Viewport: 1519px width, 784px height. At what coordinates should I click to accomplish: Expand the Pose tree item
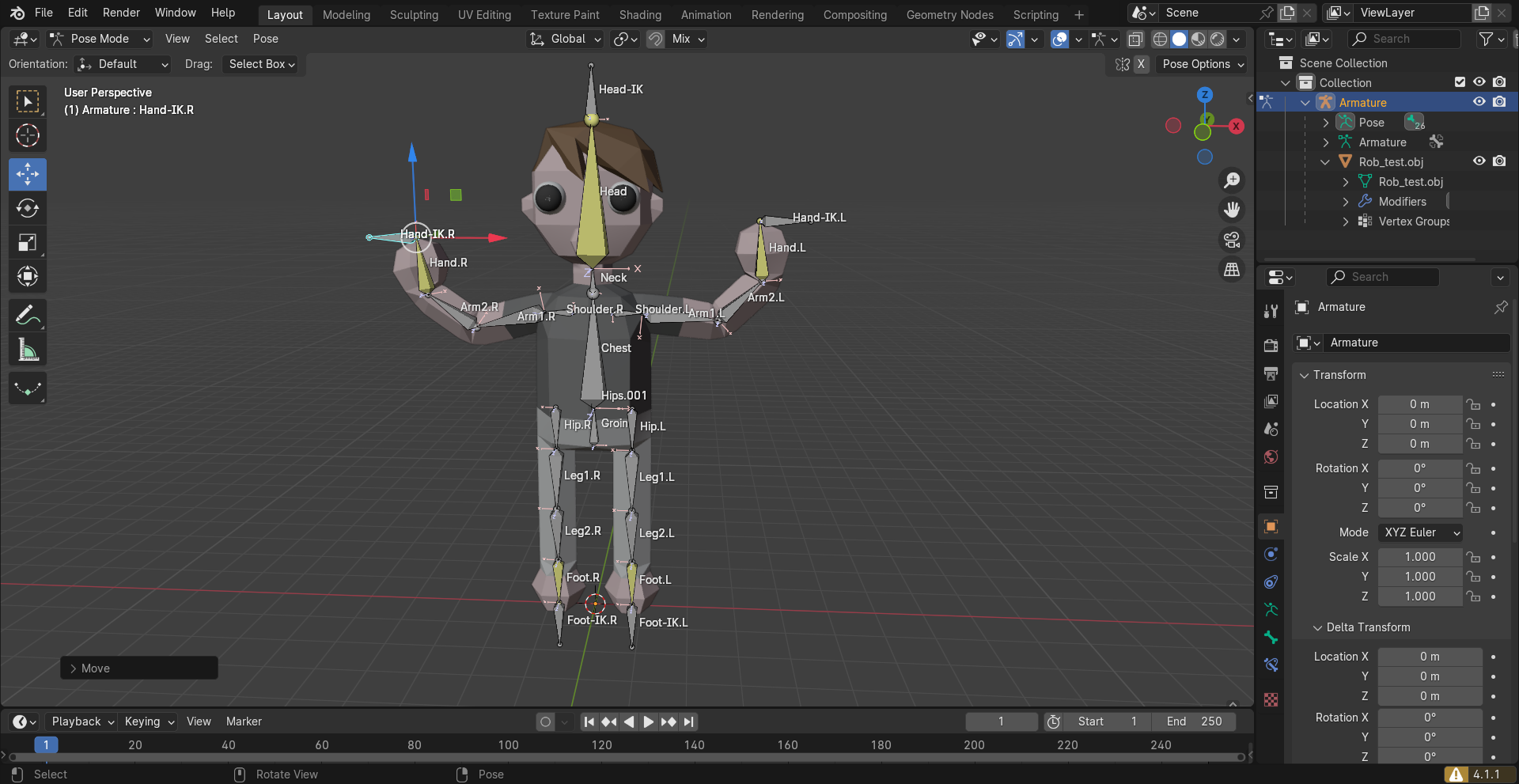pyautogui.click(x=1326, y=123)
